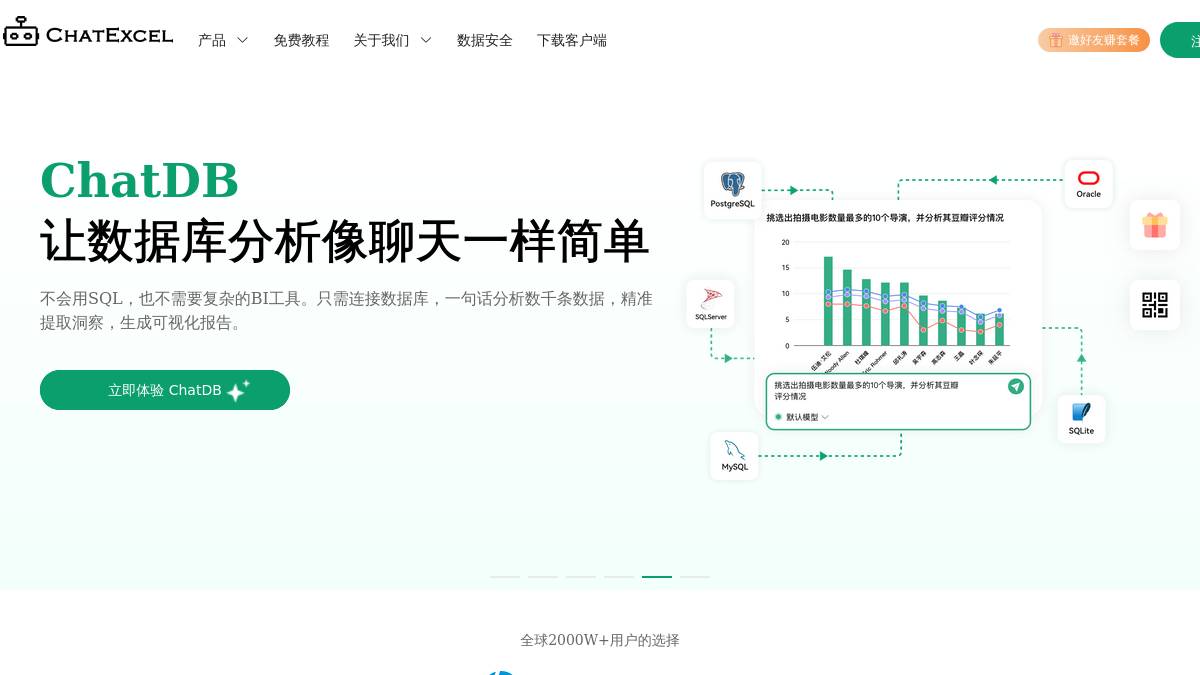
Task: Open the 默认模型 model dropdown
Action: tap(802, 417)
